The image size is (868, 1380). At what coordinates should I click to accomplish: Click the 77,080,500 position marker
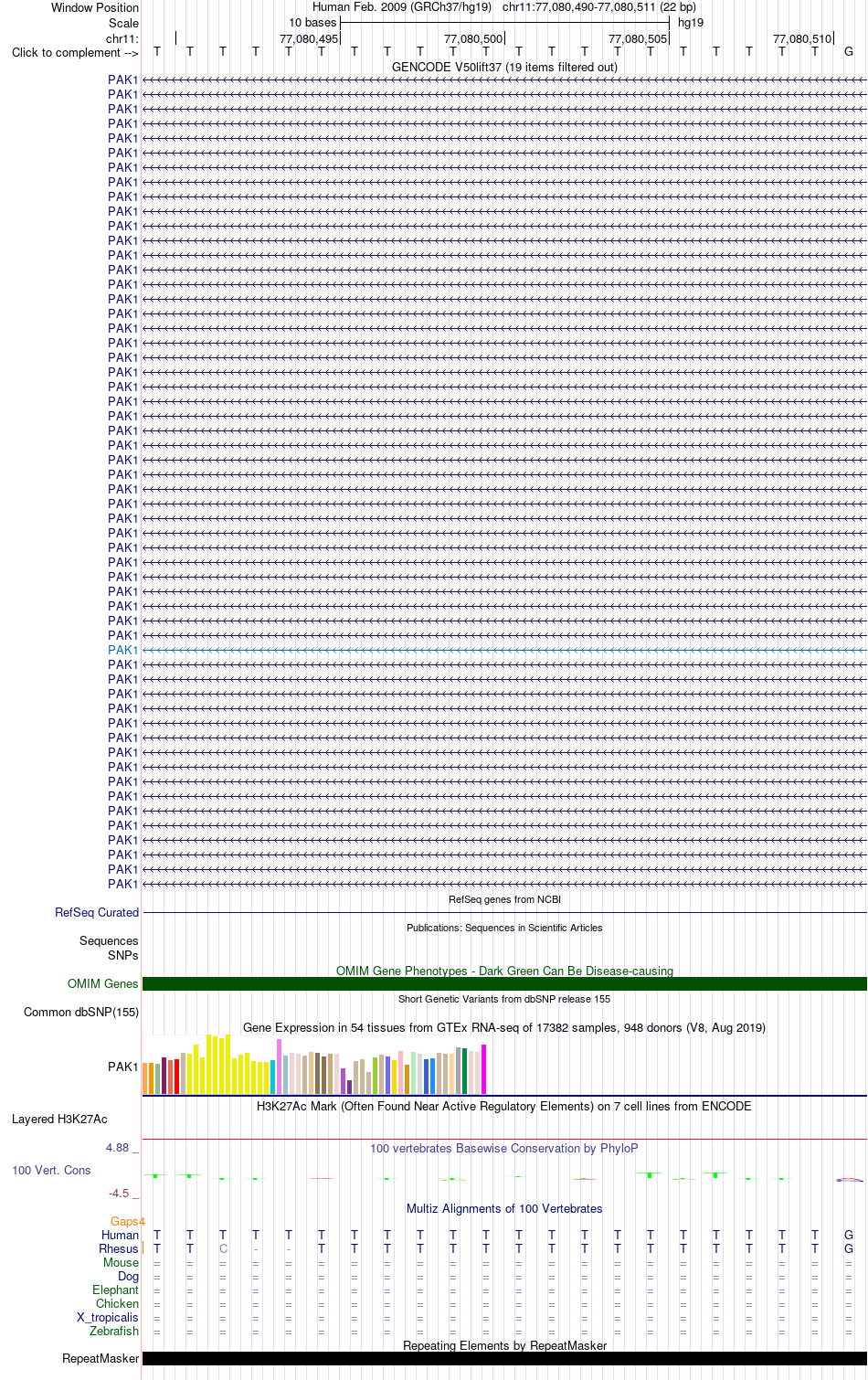473,38
